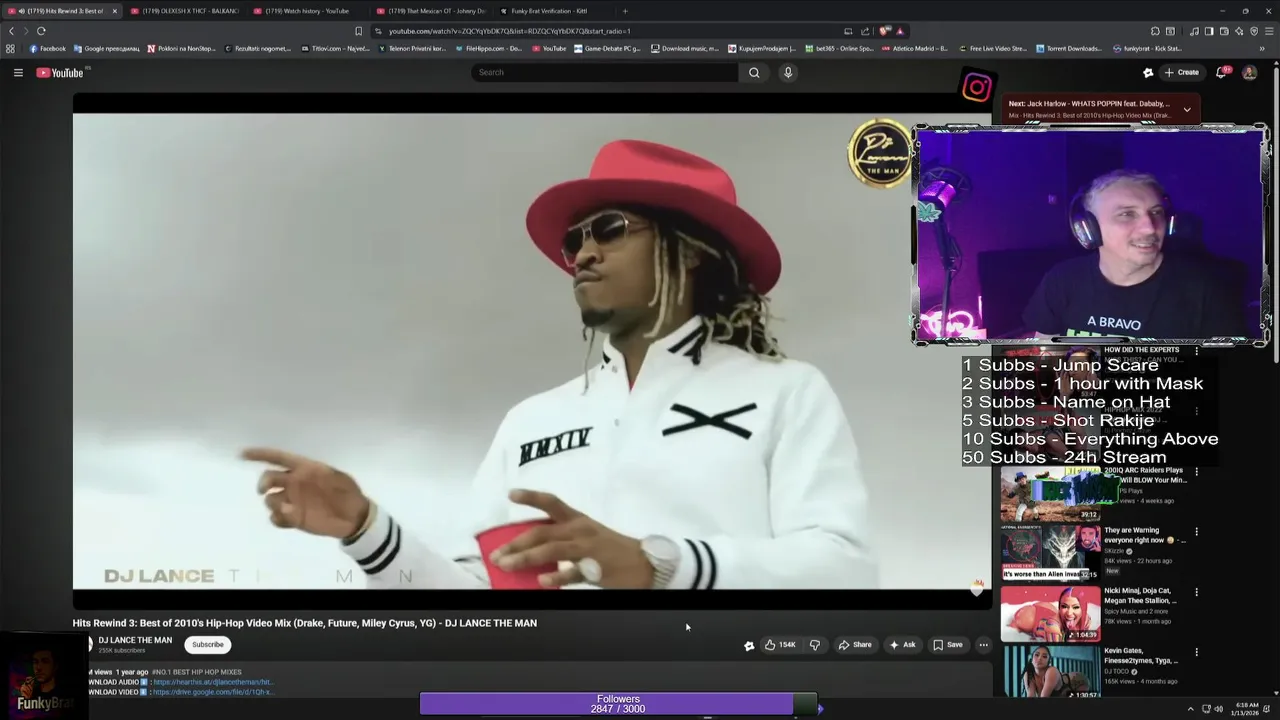Open YouTube notifications bell
The image size is (1280, 720).
pos(1221,72)
